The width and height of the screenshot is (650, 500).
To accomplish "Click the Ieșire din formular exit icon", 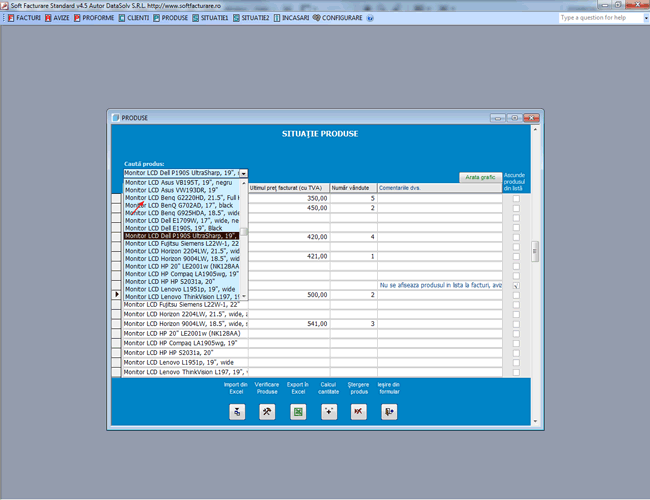I will click(389, 412).
